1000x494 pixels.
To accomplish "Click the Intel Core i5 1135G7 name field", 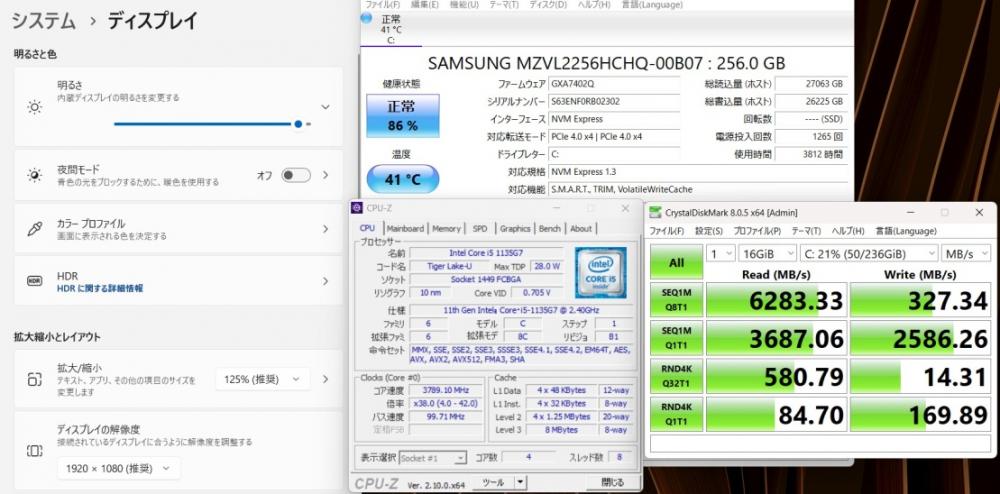I will tap(486, 253).
